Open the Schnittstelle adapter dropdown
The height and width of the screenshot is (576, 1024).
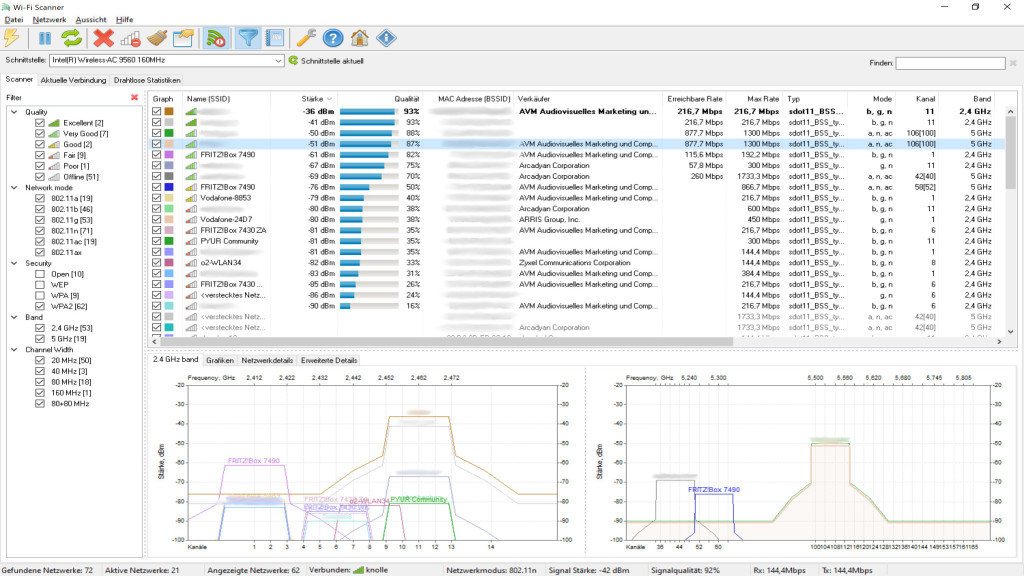pos(278,61)
